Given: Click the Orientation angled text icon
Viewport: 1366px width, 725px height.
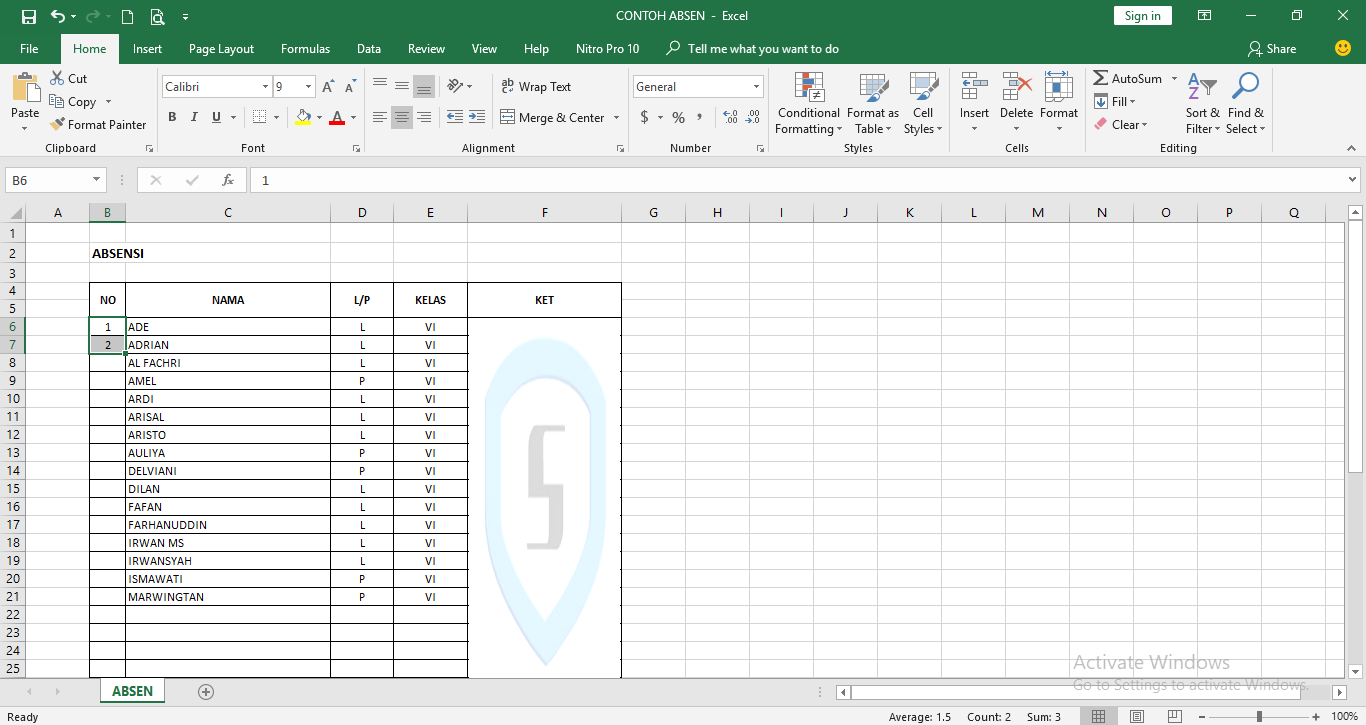Looking at the screenshot, I should tap(454, 86).
